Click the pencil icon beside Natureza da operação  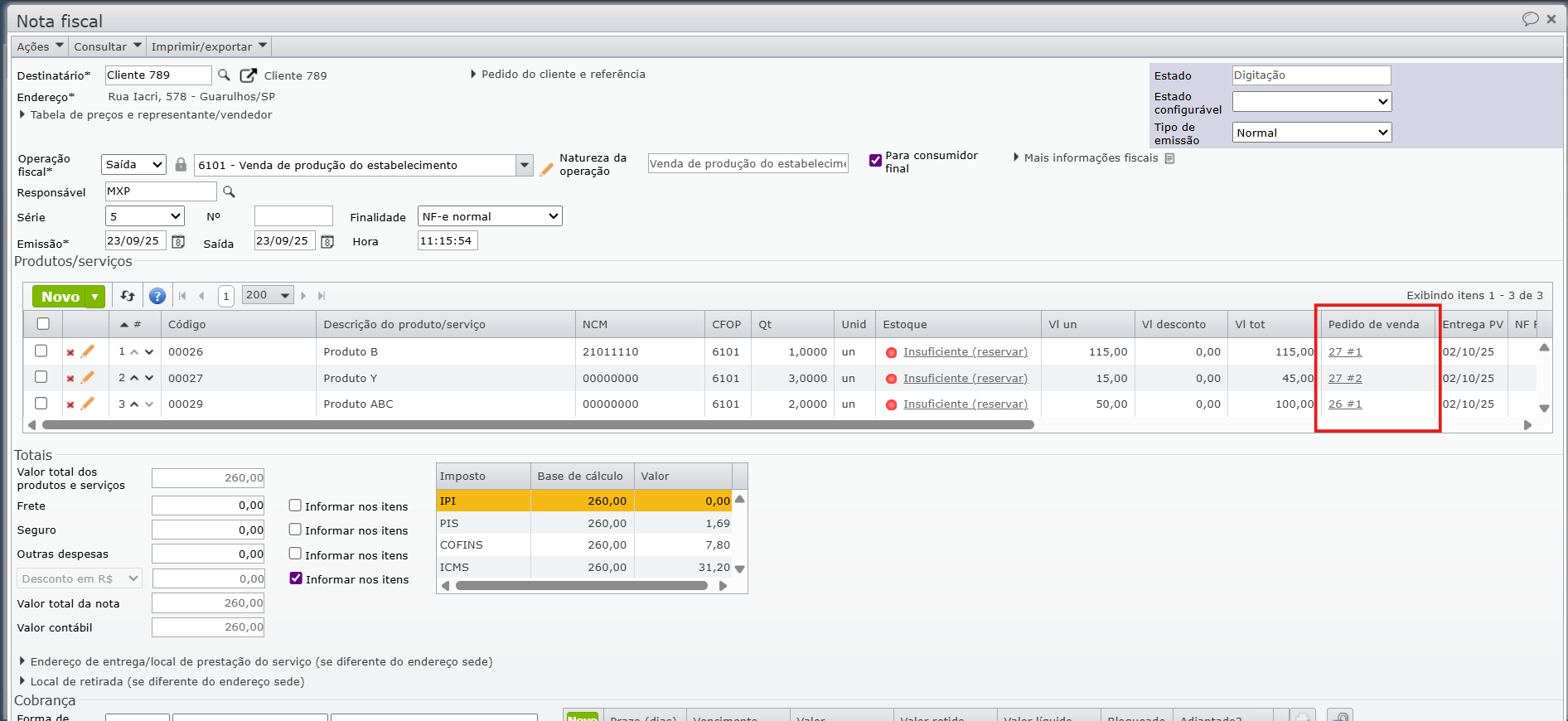(x=546, y=169)
